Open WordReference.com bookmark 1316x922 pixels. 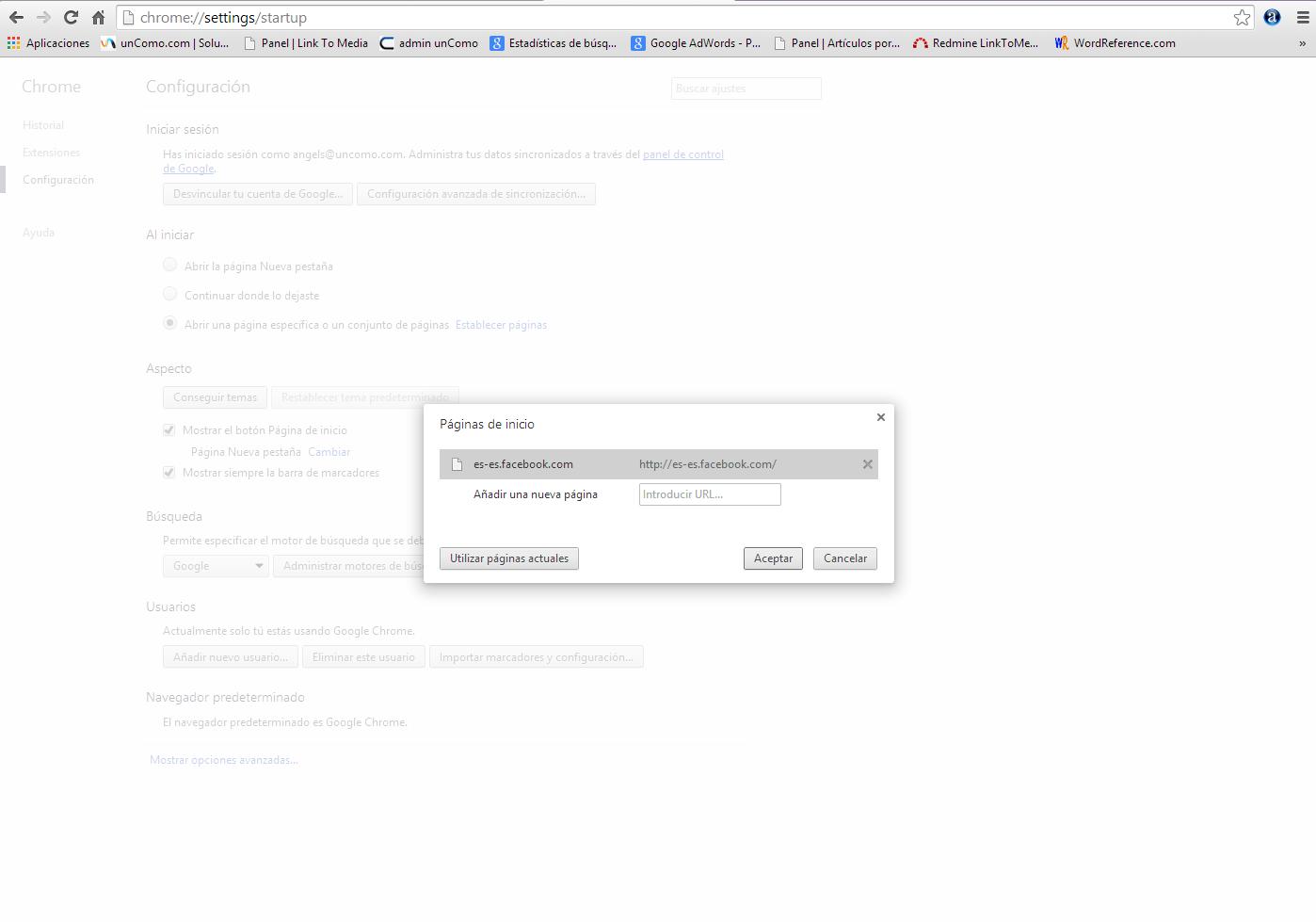click(1115, 43)
